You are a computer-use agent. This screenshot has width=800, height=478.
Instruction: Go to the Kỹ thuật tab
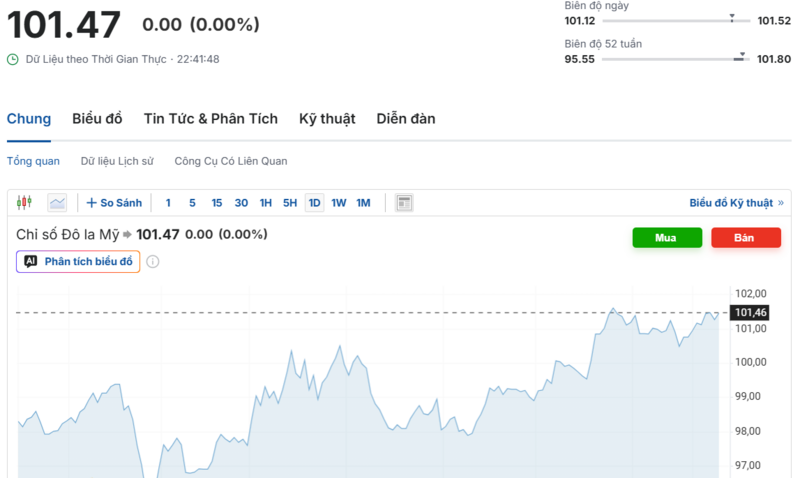tap(327, 119)
